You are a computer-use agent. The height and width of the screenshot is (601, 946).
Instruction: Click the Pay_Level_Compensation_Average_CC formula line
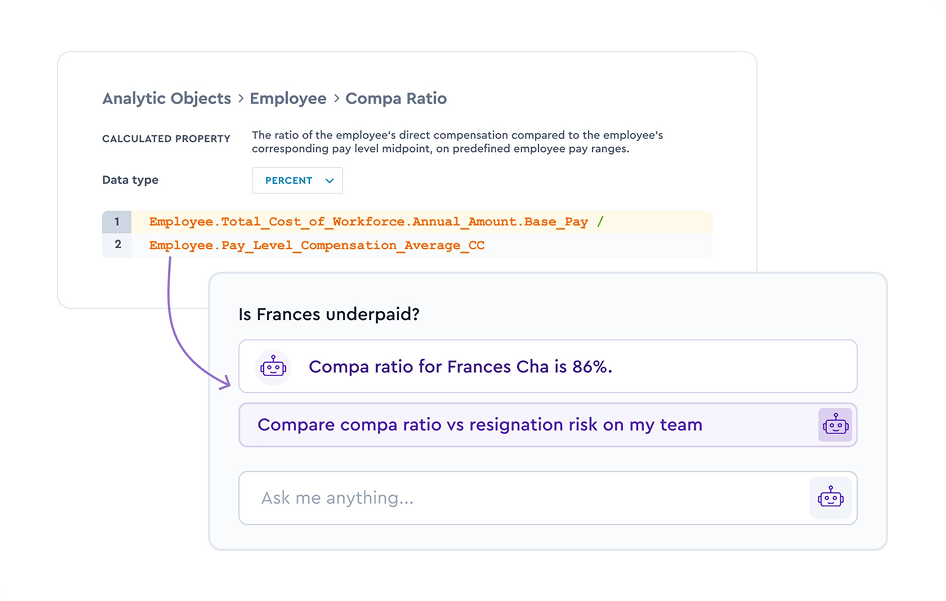coord(316,245)
